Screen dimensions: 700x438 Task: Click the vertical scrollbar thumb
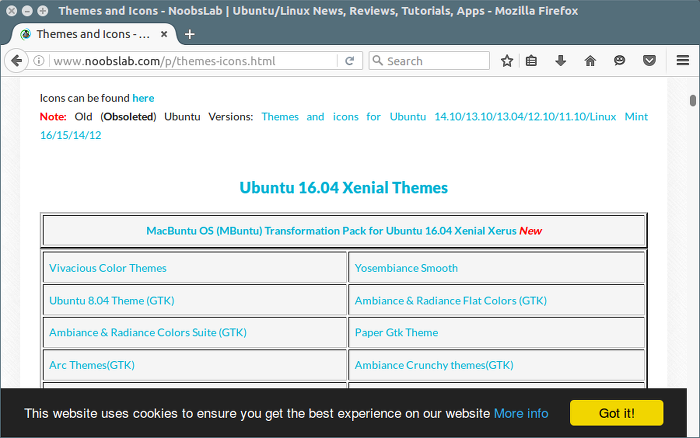pos(693,100)
